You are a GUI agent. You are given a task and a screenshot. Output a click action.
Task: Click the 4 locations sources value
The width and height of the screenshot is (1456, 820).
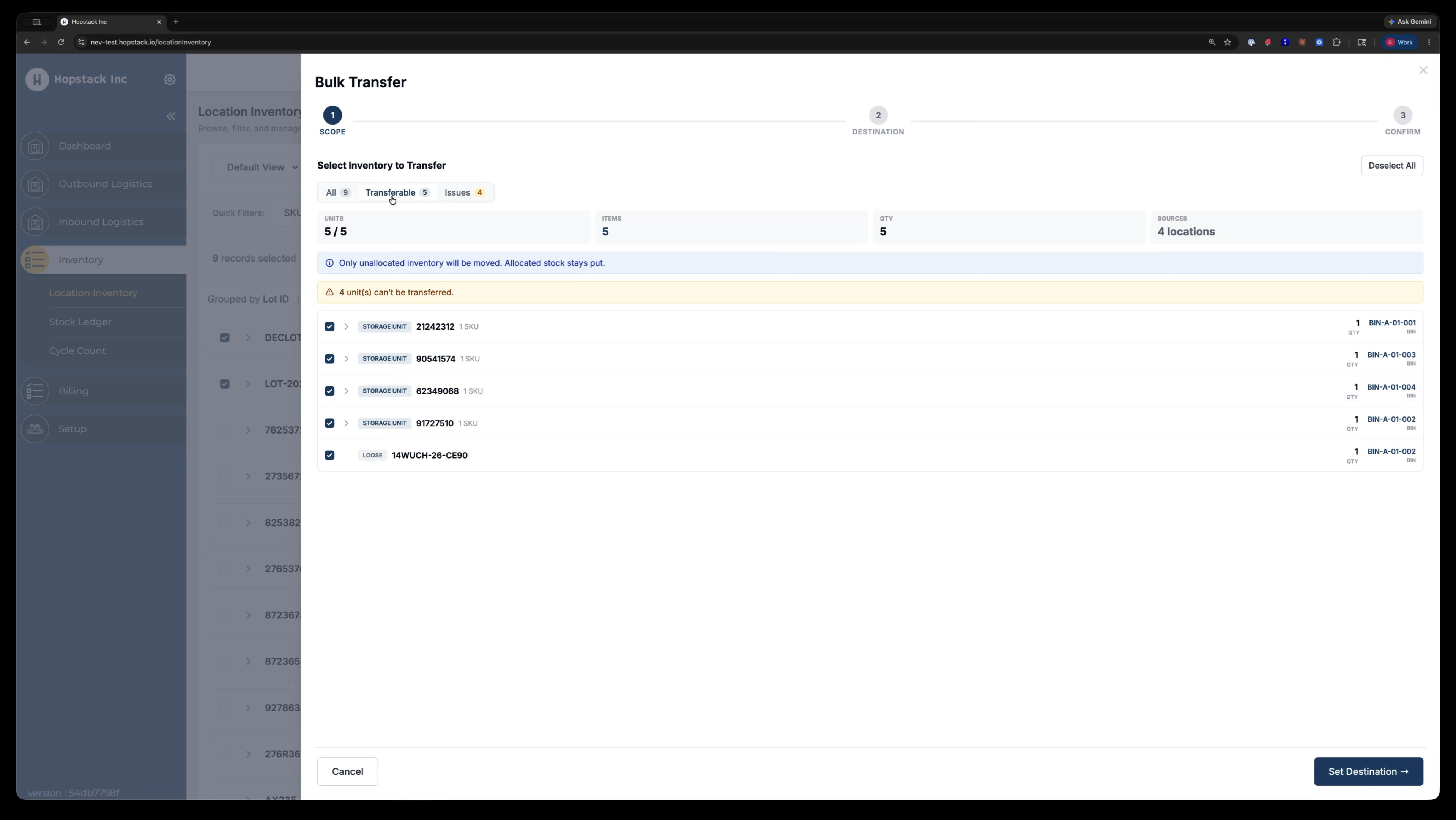click(x=1186, y=232)
